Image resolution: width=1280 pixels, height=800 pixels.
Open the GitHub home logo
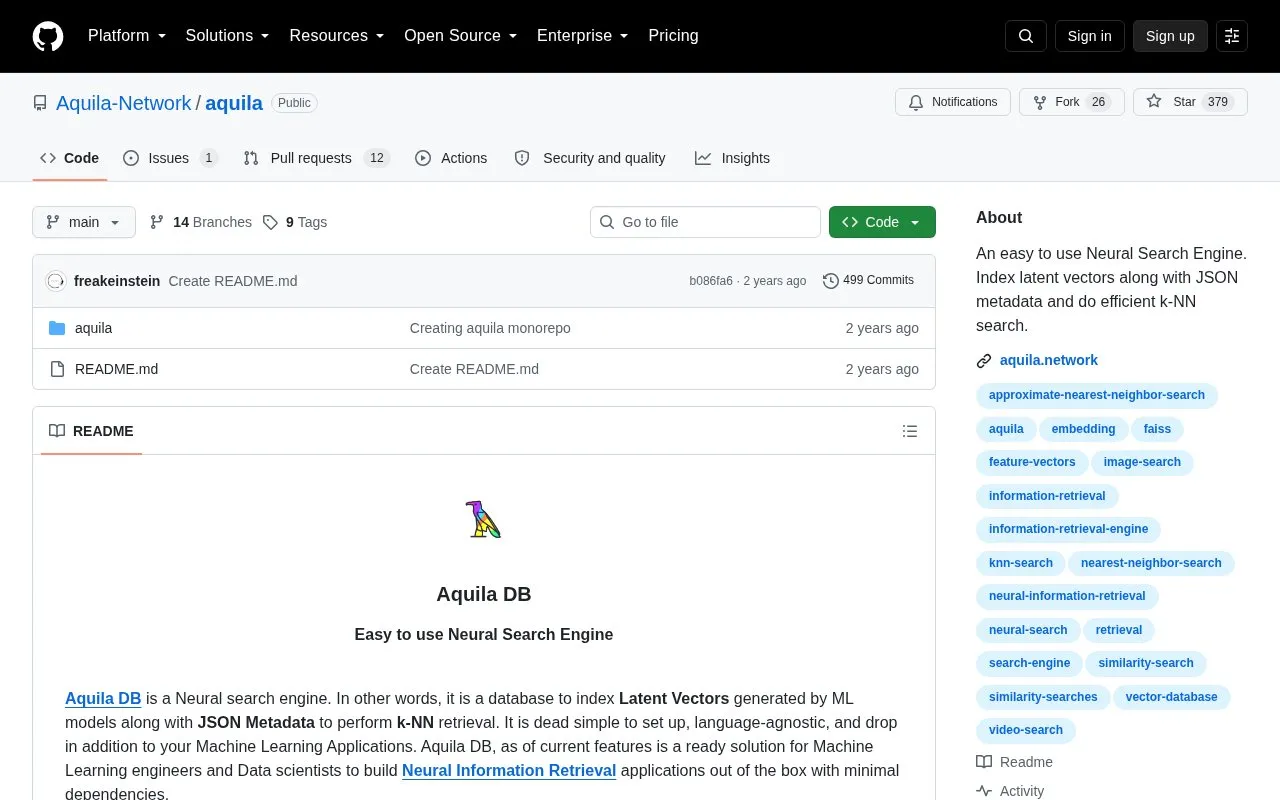pos(48,36)
